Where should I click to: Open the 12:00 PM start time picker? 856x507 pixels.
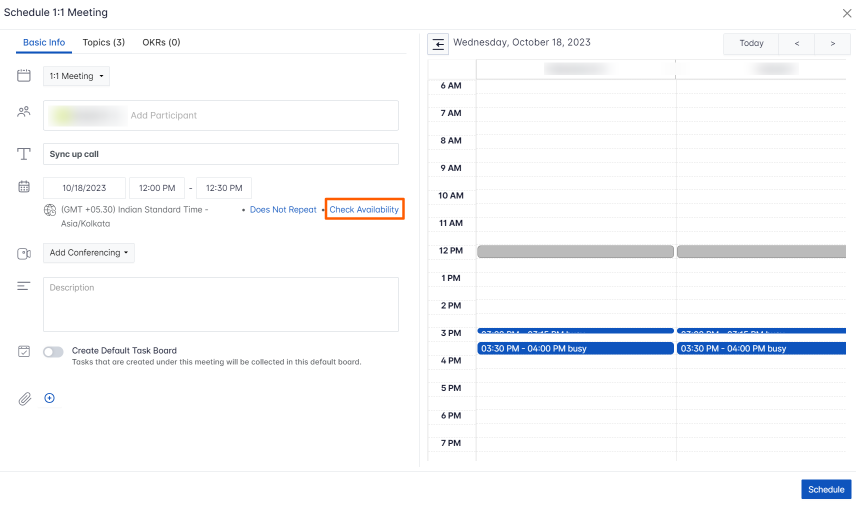pos(157,188)
